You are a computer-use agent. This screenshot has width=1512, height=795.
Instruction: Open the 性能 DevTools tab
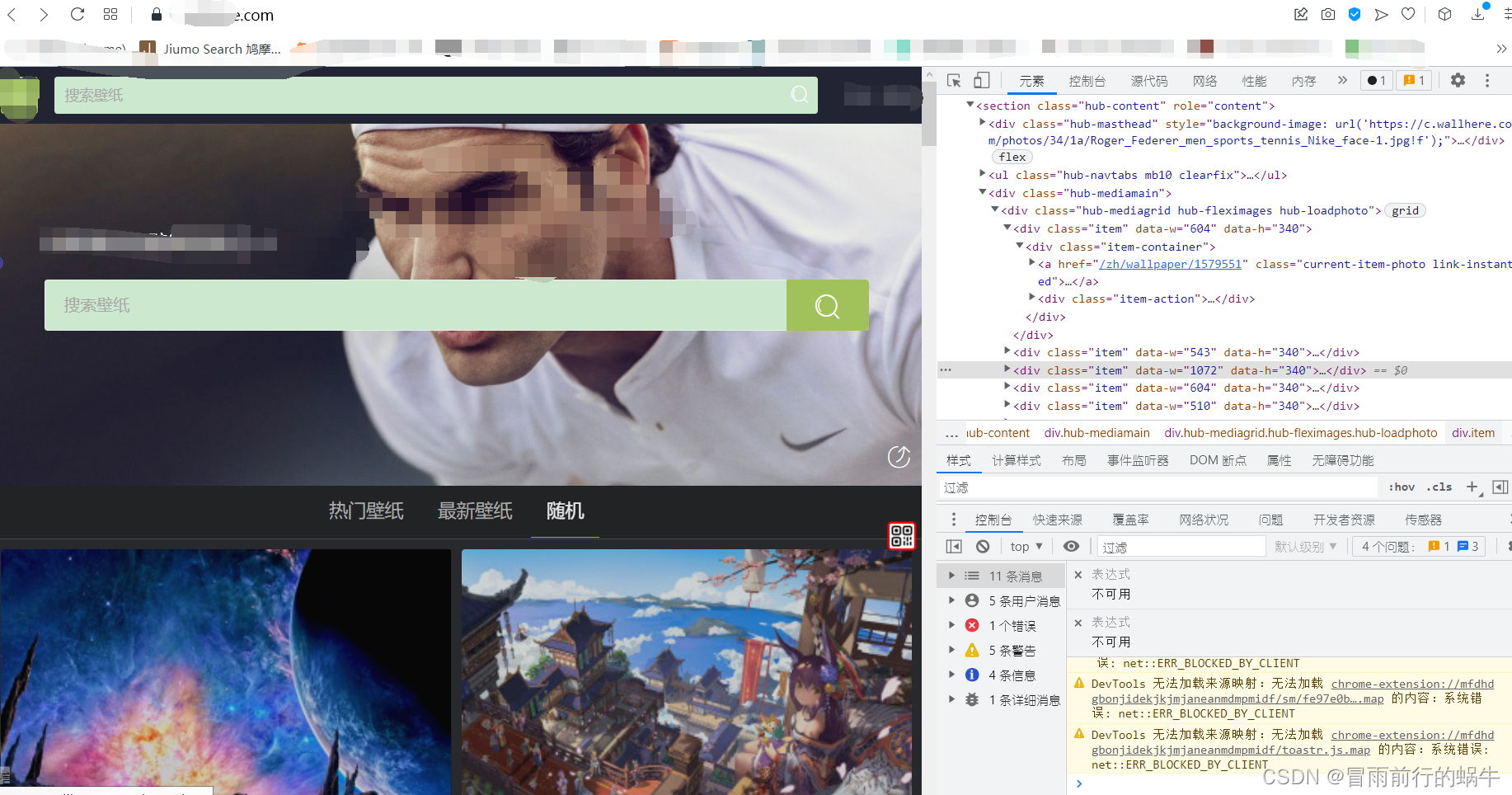(x=1254, y=81)
